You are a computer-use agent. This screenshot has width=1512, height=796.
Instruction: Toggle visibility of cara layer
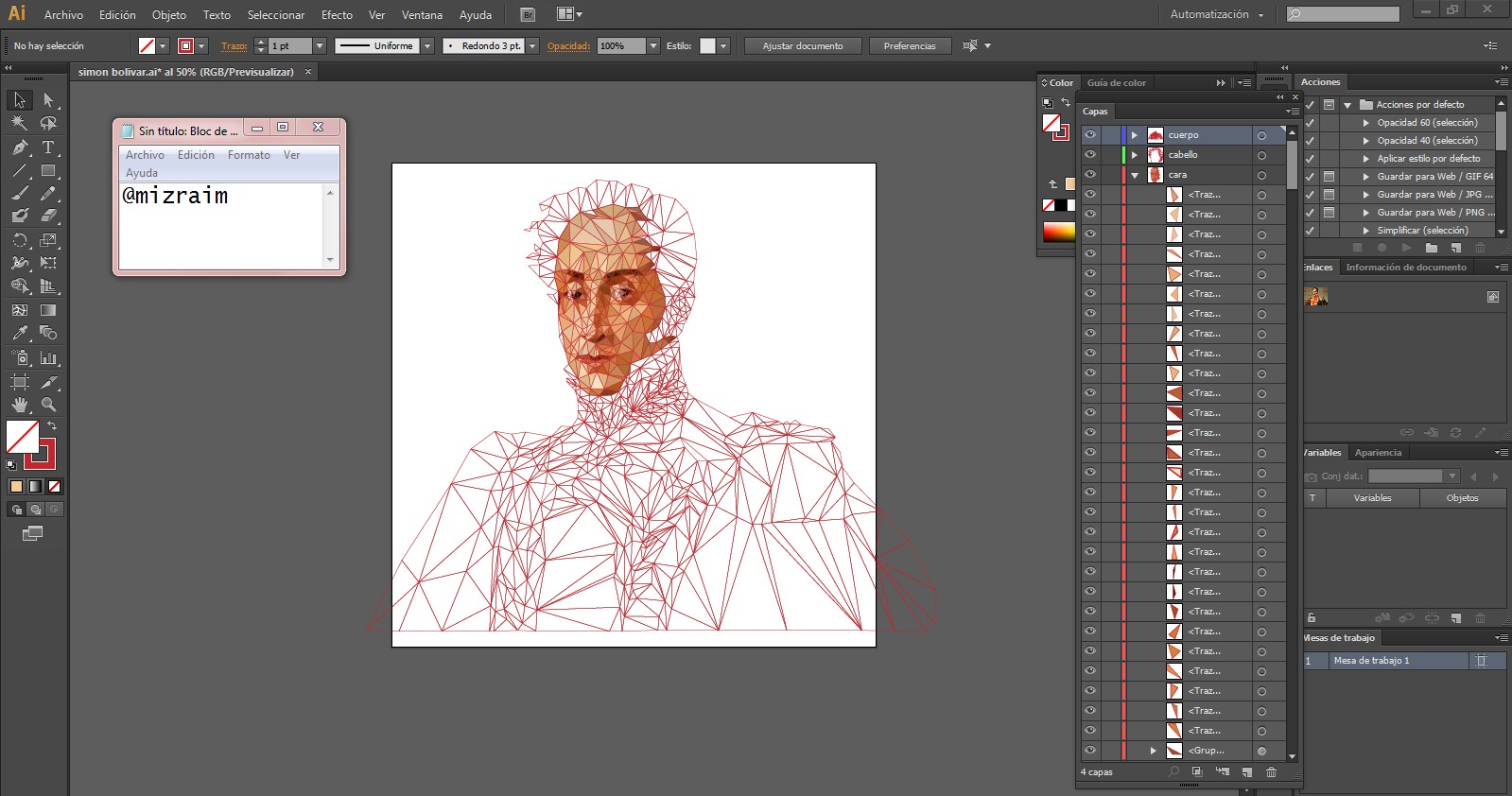(1090, 175)
